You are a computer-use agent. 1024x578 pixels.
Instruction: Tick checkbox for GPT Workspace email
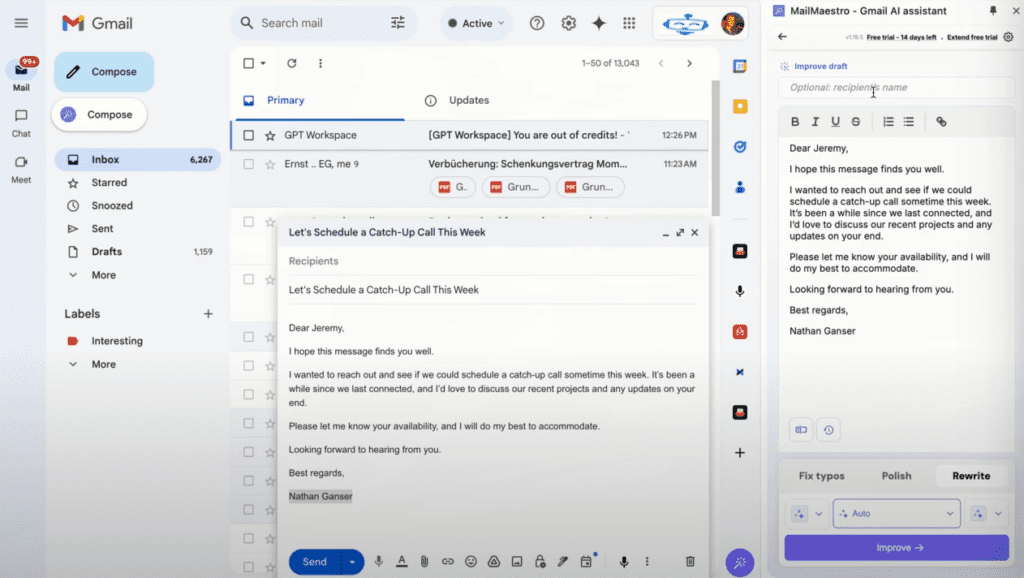pyautogui.click(x=249, y=135)
